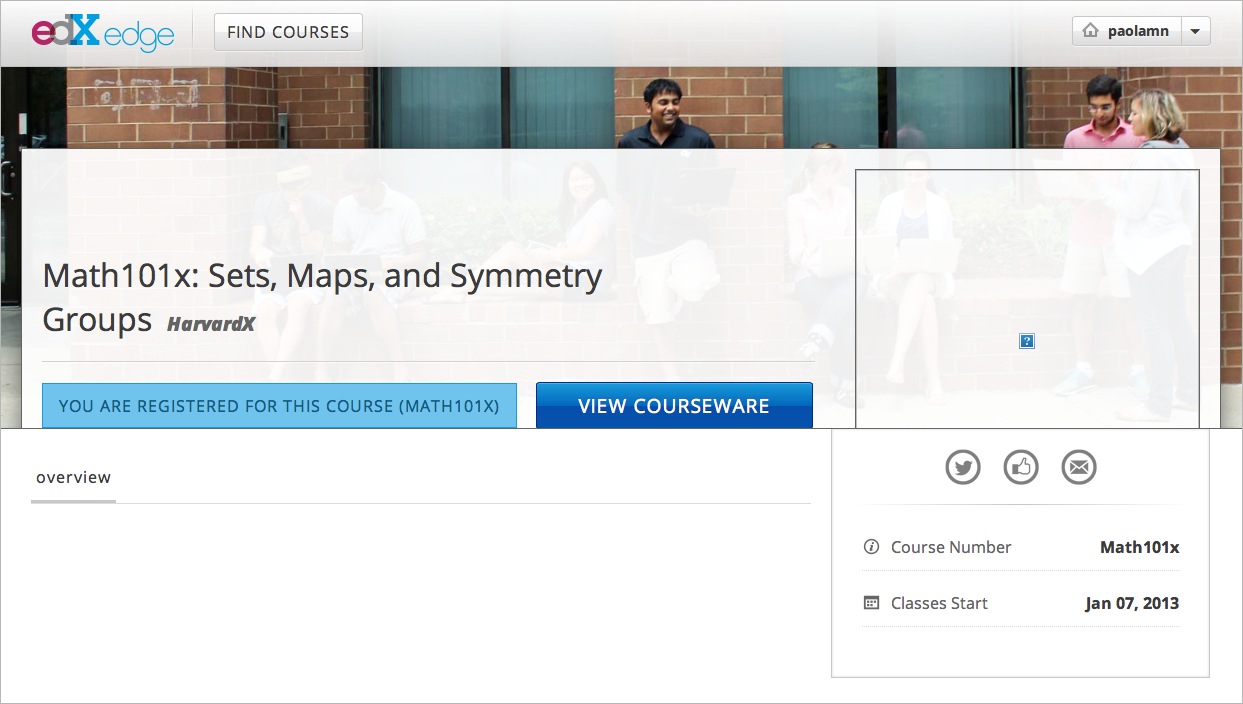Click the HarvardX institution name

coord(211,324)
